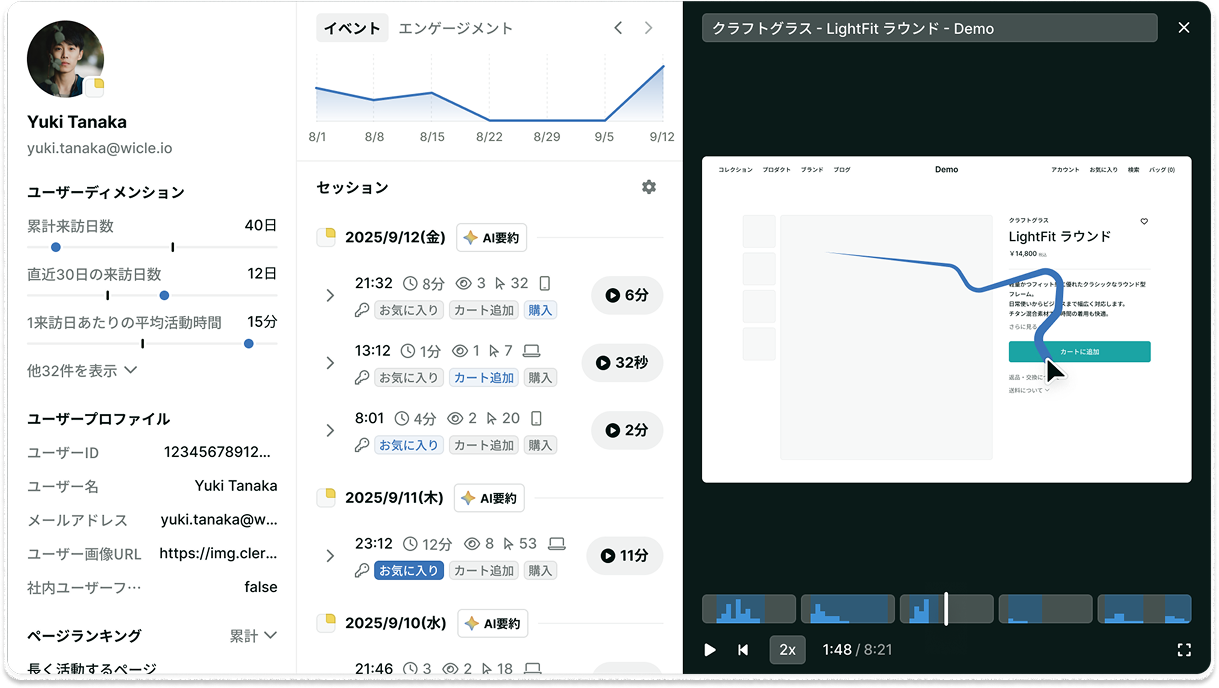
Task: Toggle お気に入り tag in 8:01 session
Action: 408,445
